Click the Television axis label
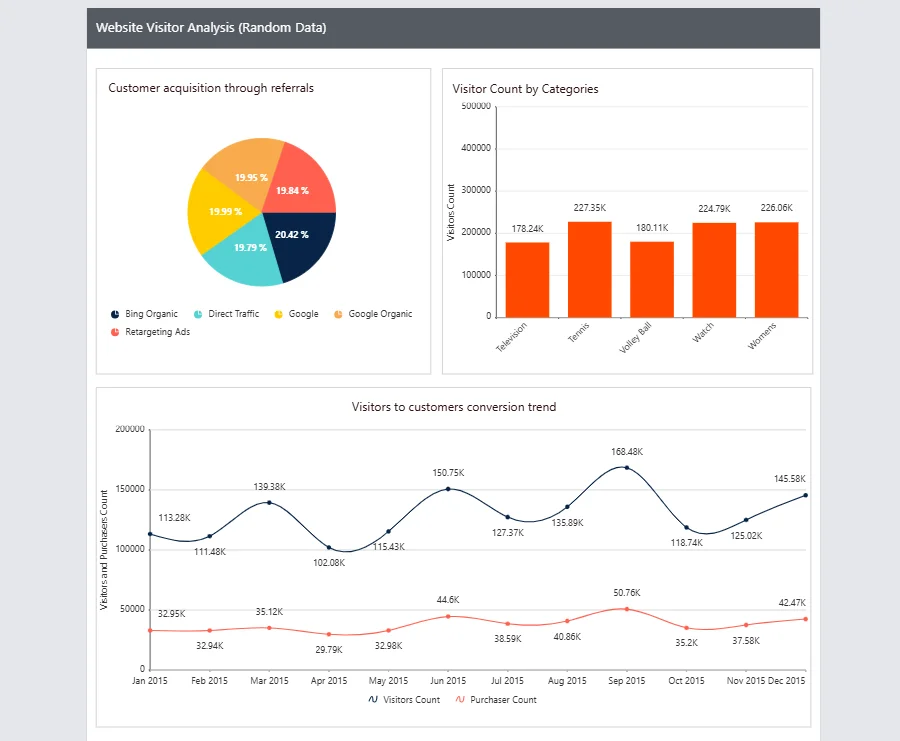This screenshot has width=900, height=741. tap(511, 337)
